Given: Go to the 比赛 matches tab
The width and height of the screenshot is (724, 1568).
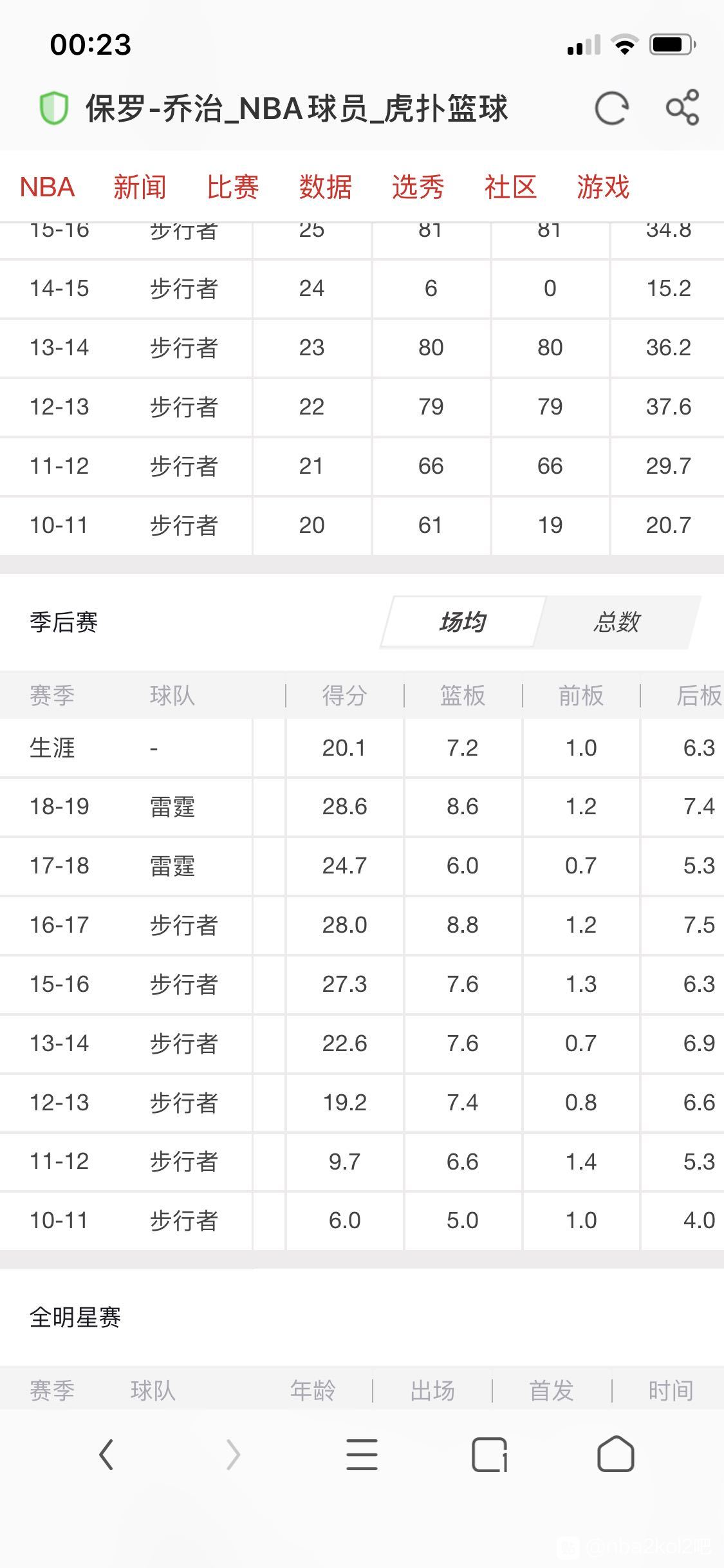Looking at the screenshot, I should tap(232, 187).
